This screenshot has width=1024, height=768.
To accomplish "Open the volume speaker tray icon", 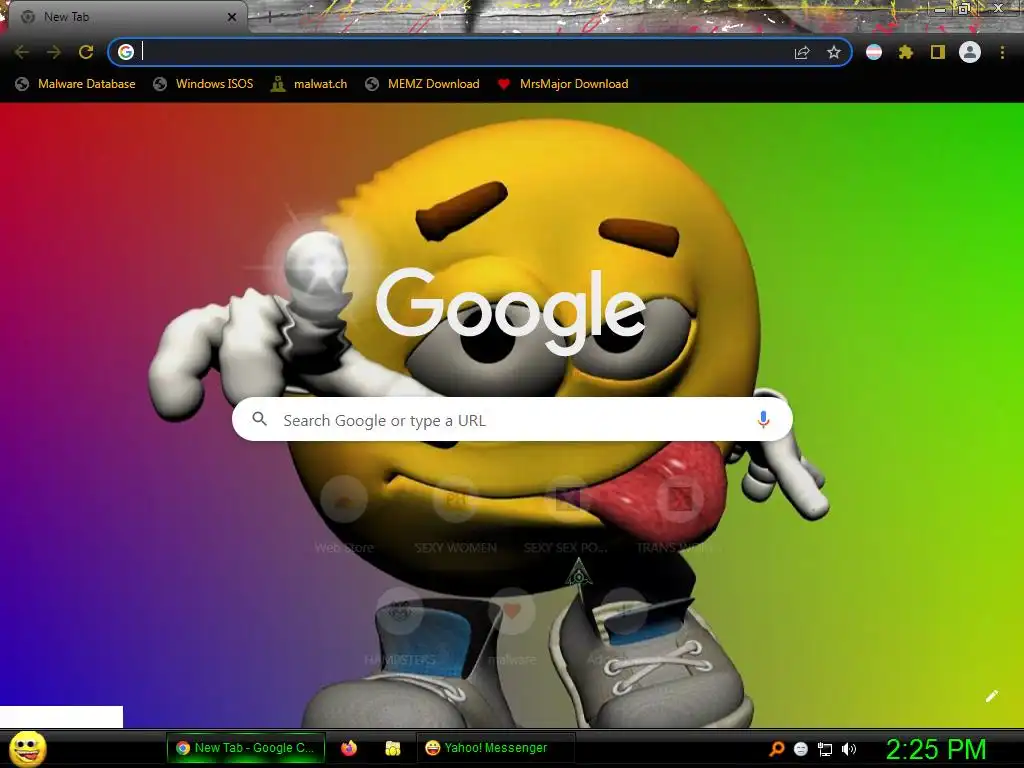I will 848,749.
